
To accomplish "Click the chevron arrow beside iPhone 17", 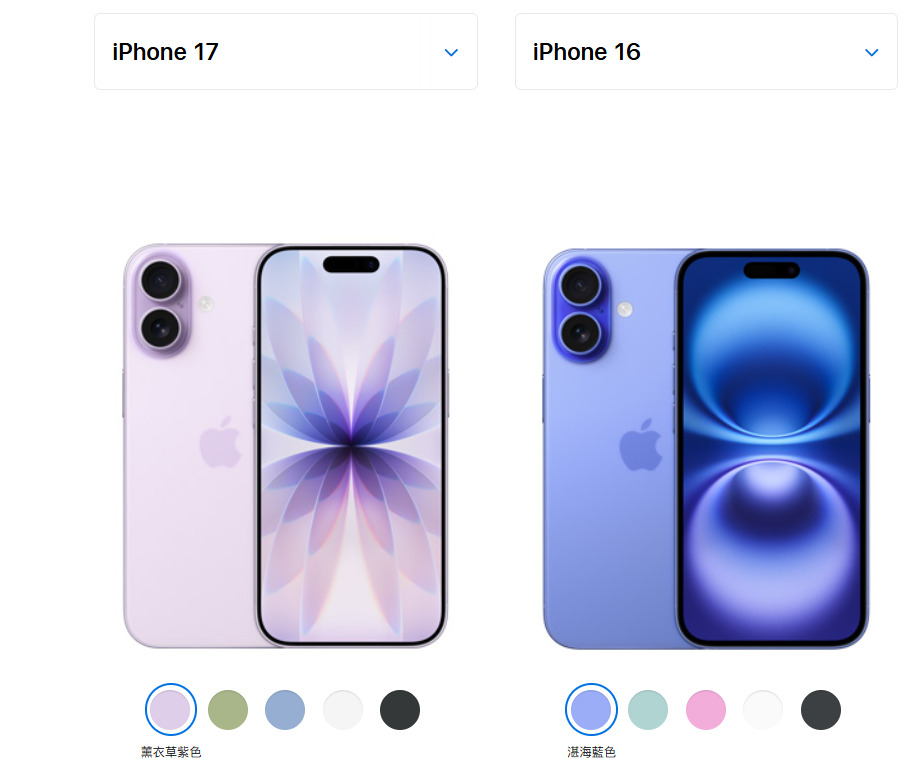I will tap(451, 52).
